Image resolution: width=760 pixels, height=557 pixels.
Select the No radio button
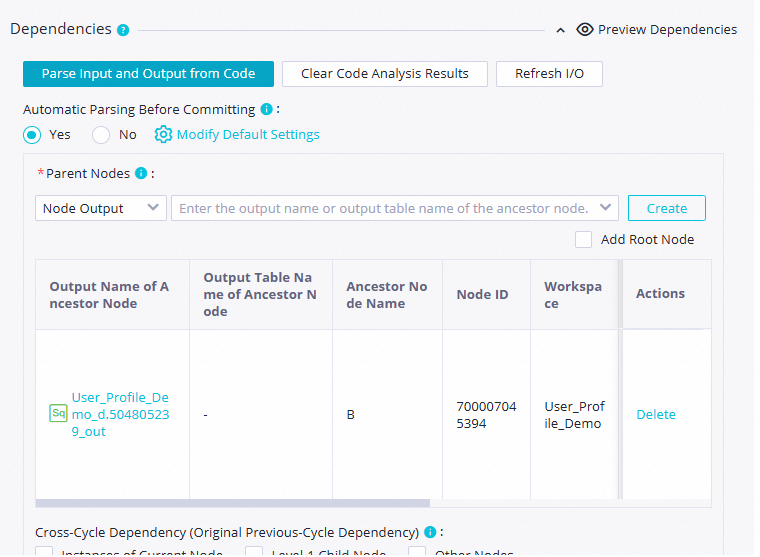(x=101, y=135)
